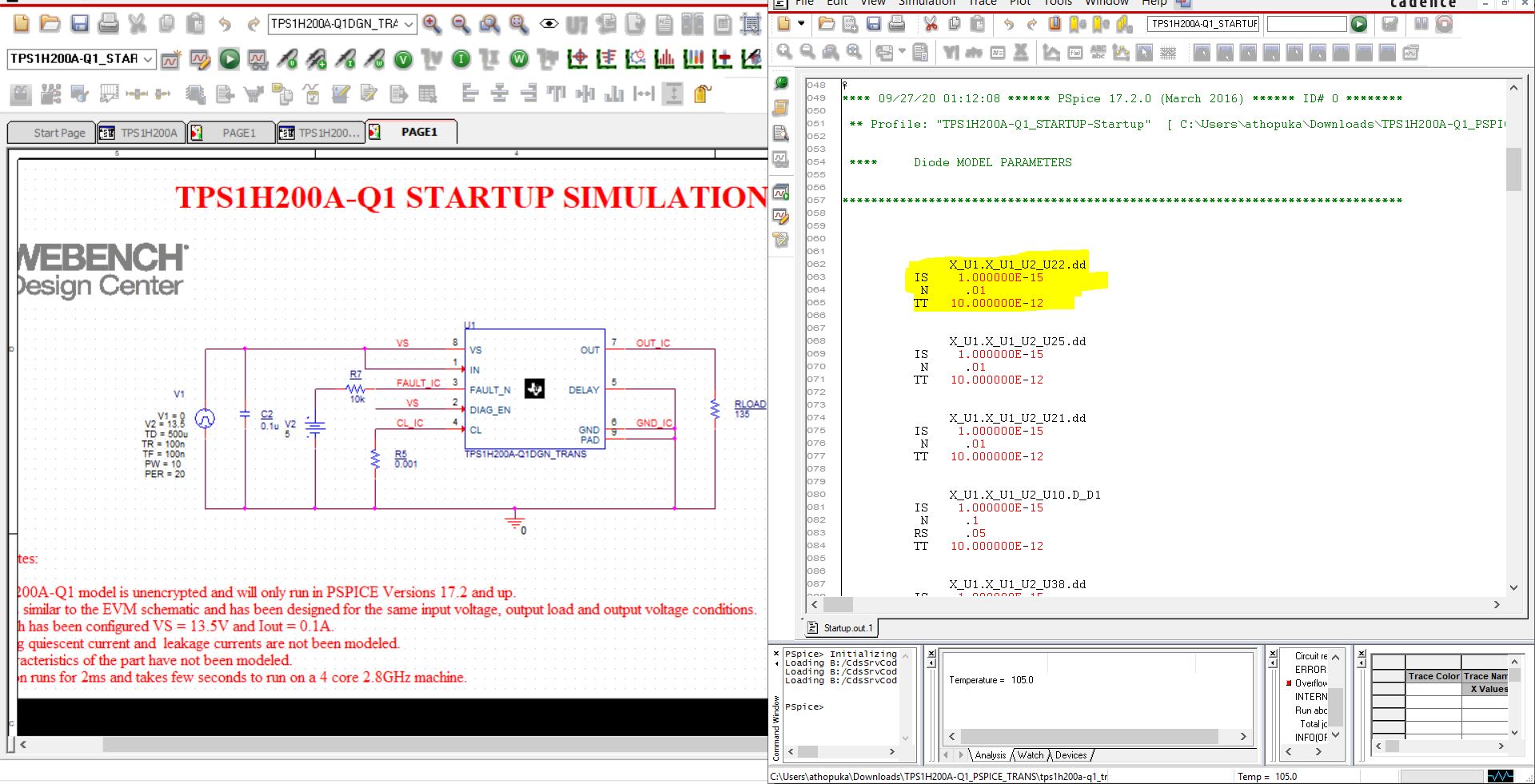Click the Temp = 105.0 status bar entry
This screenshot has width=1535, height=784.
pyautogui.click(x=1267, y=777)
